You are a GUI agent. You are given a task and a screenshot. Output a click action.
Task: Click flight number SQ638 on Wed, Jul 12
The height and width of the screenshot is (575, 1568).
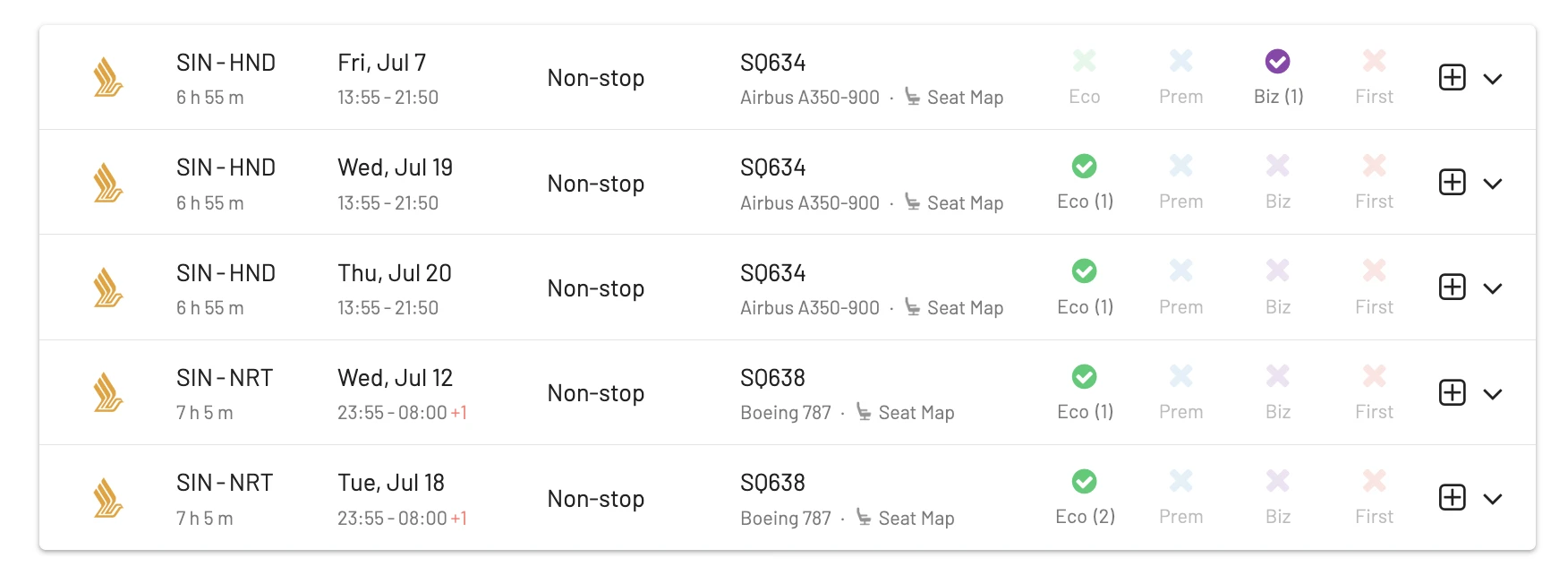click(x=772, y=378)
